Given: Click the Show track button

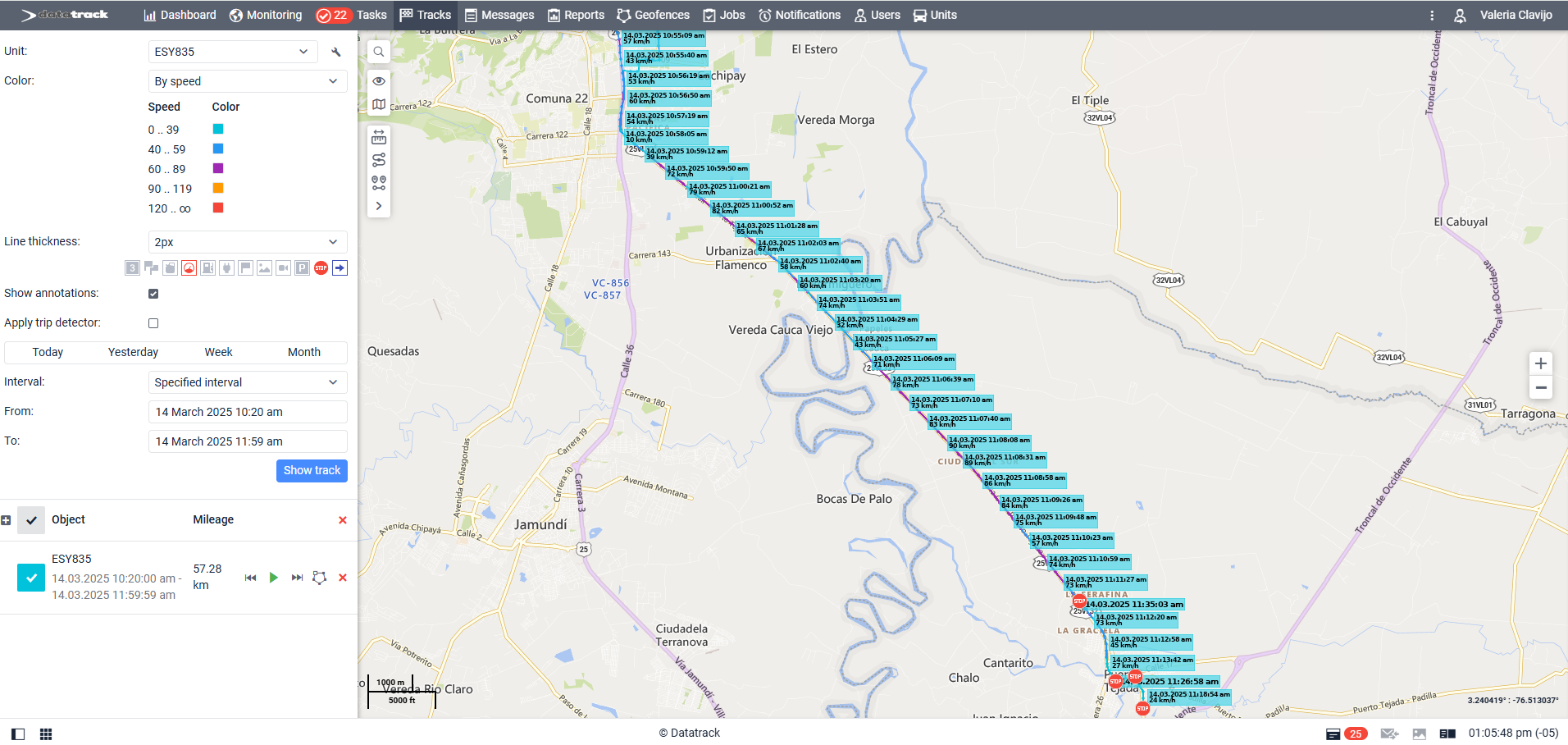Looking at the screenshot, I should tap(312, 470).
